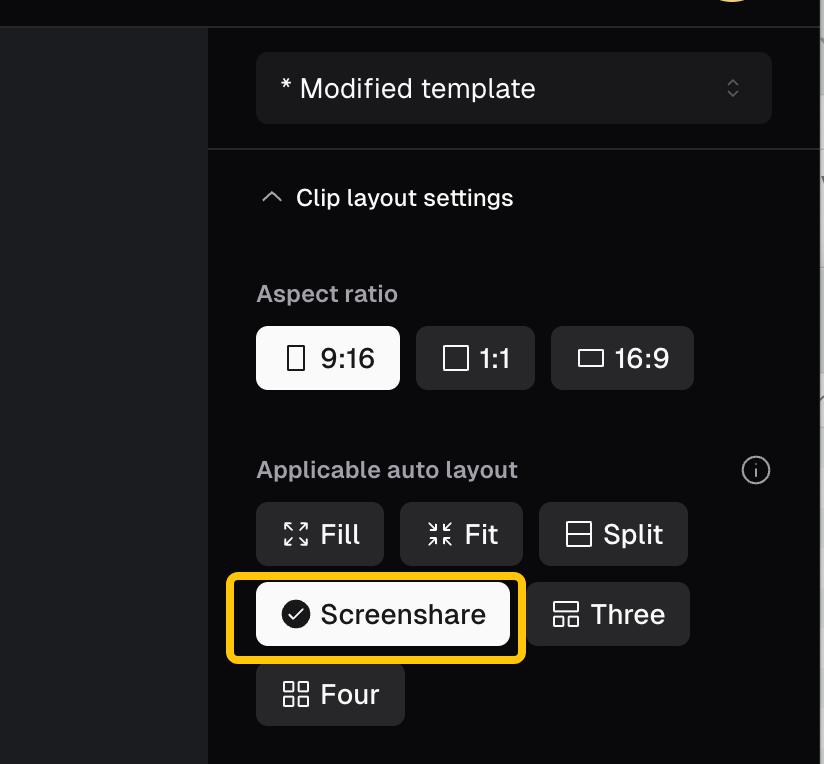Click the landscape rectangle icon for 16:9
This screenshot has width=824, height=764.
click(591, 358)
